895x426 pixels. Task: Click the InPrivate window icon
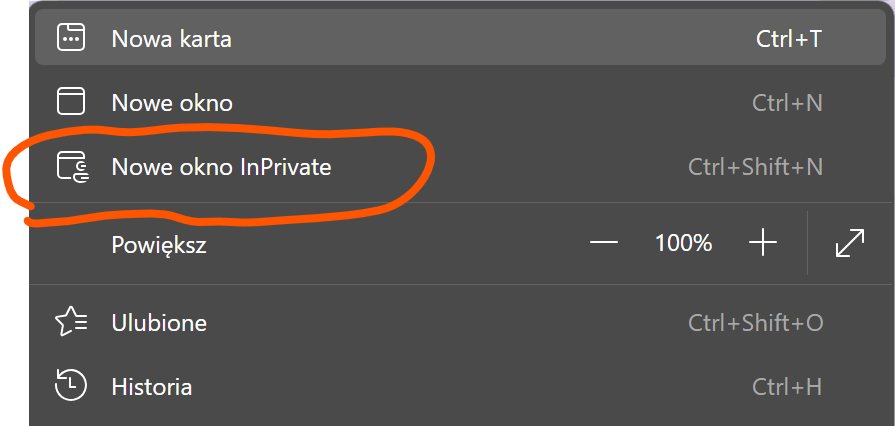click(71, 166)
